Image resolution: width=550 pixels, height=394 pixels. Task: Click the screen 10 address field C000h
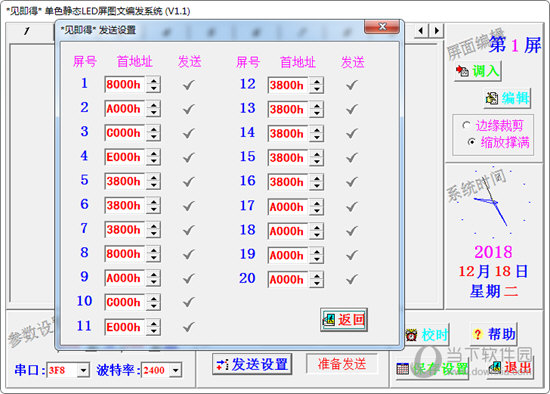pos(125,302)
